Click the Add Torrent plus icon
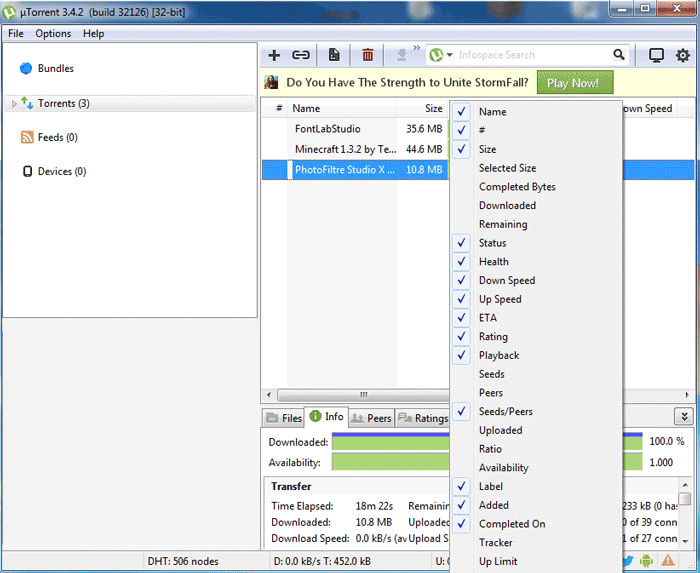700x573 pixels. pos(274,55)
